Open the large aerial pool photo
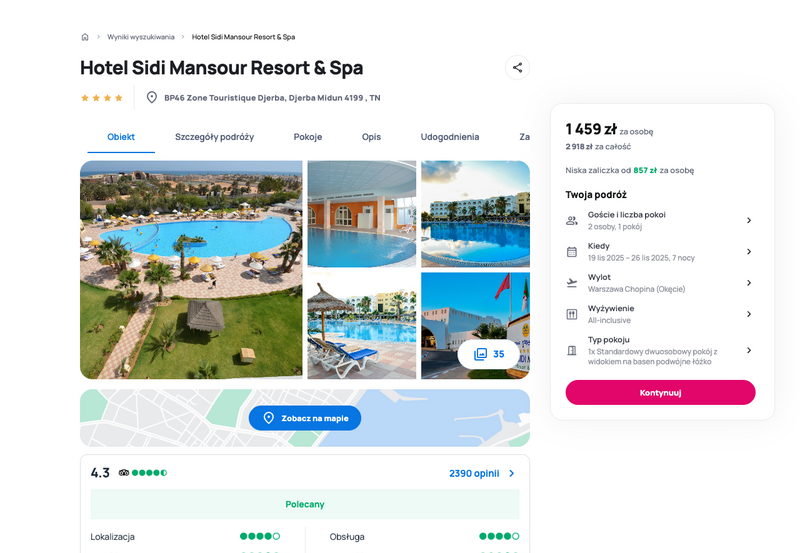800x553 pixels. [x=191, y=270]
